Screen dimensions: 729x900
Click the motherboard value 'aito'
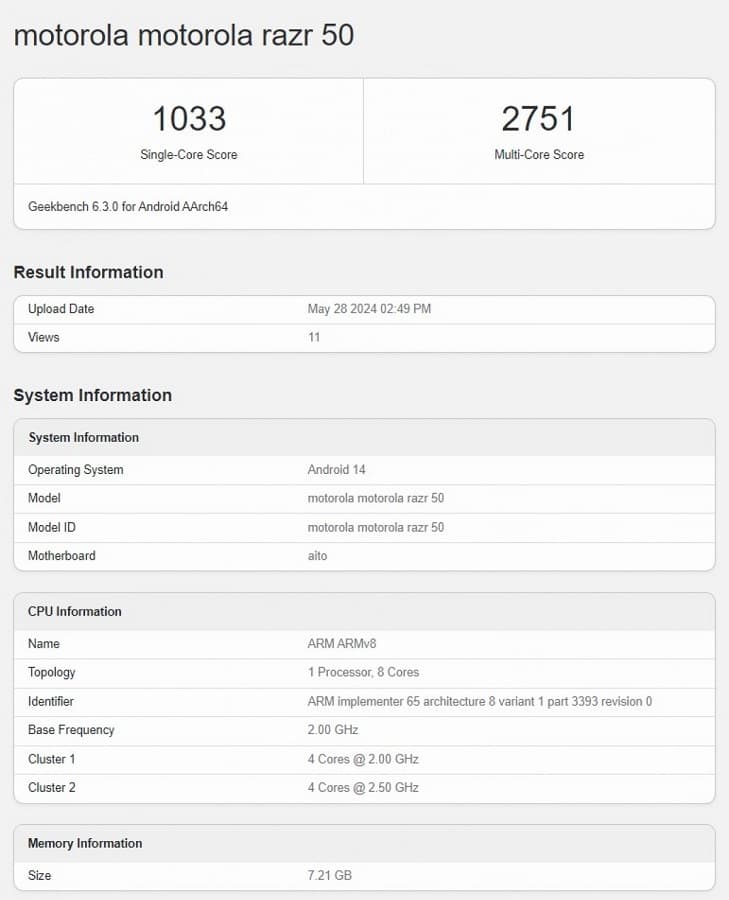pos(317,555)
